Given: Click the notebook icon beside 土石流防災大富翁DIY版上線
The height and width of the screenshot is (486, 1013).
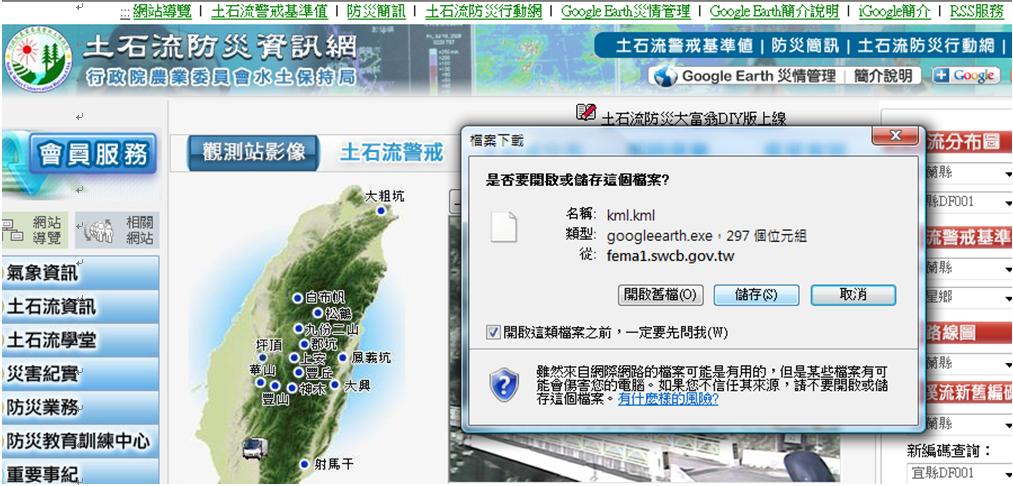Looking at the screenshot, I should click(585, 112).
